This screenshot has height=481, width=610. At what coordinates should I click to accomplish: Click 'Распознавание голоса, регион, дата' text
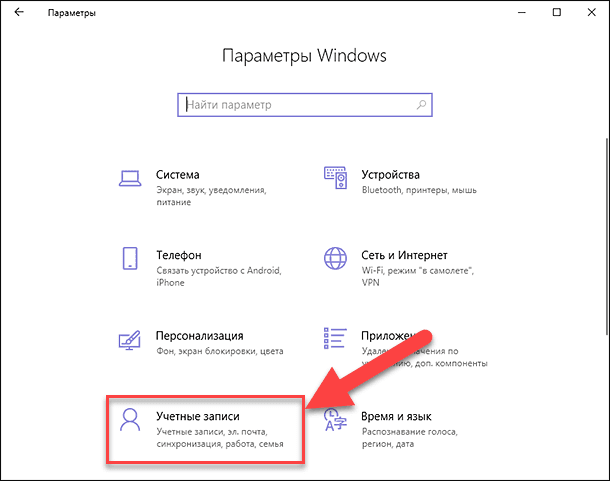(410, 438)
